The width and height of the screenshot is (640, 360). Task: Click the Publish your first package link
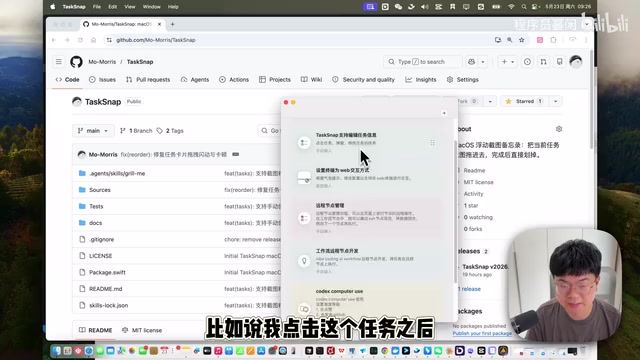tap(482, 333)
